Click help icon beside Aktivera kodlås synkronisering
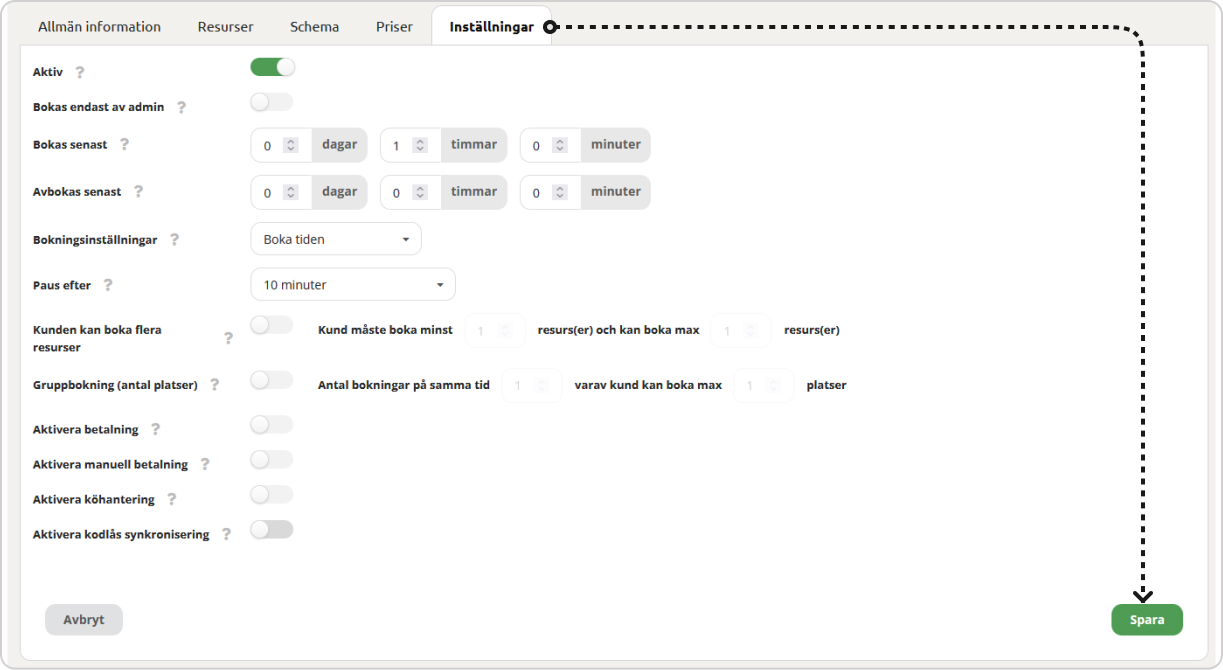 [x=226, y=534]
